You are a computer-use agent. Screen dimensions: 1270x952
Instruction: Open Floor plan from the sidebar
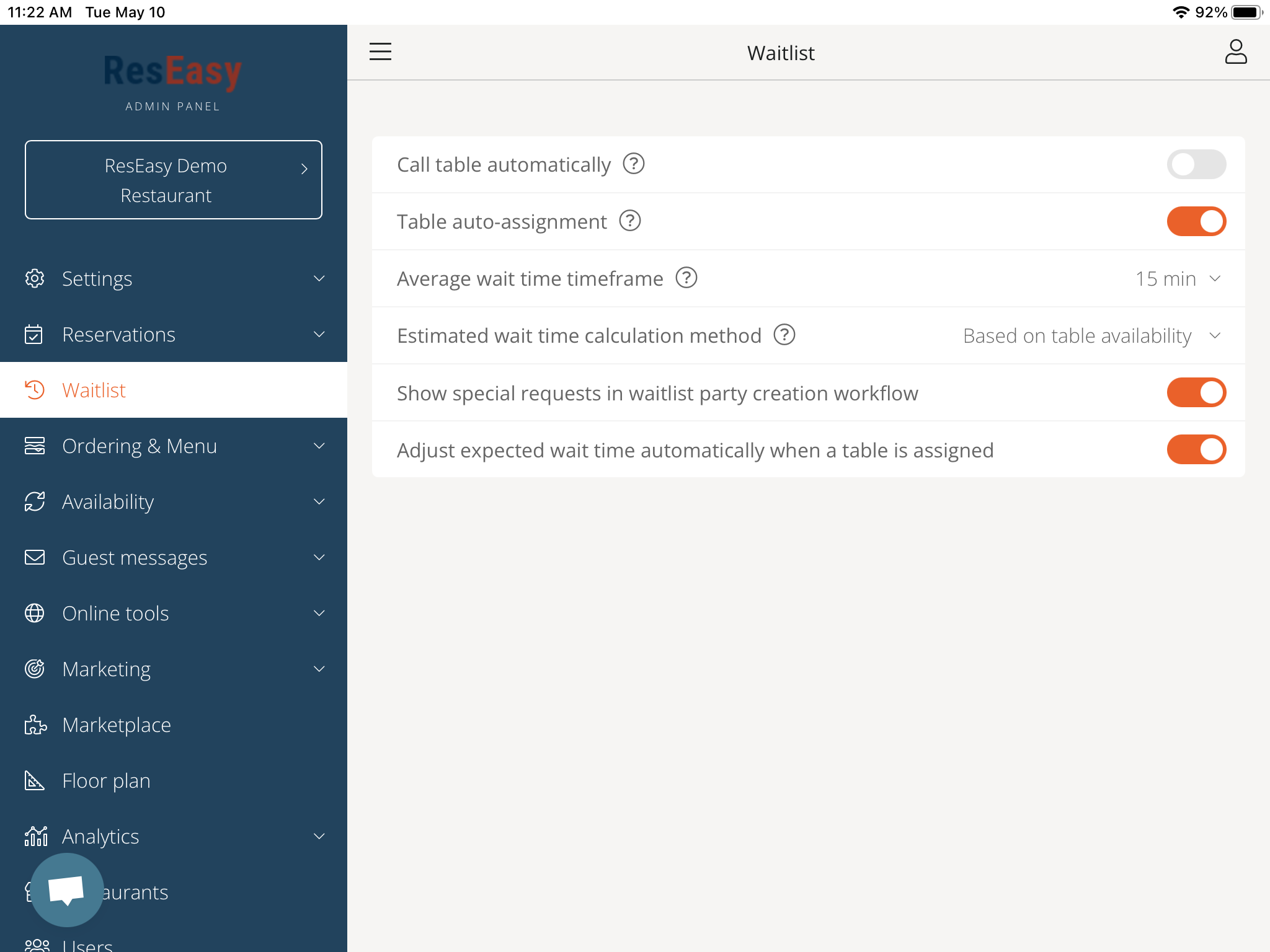pos(107,781)
